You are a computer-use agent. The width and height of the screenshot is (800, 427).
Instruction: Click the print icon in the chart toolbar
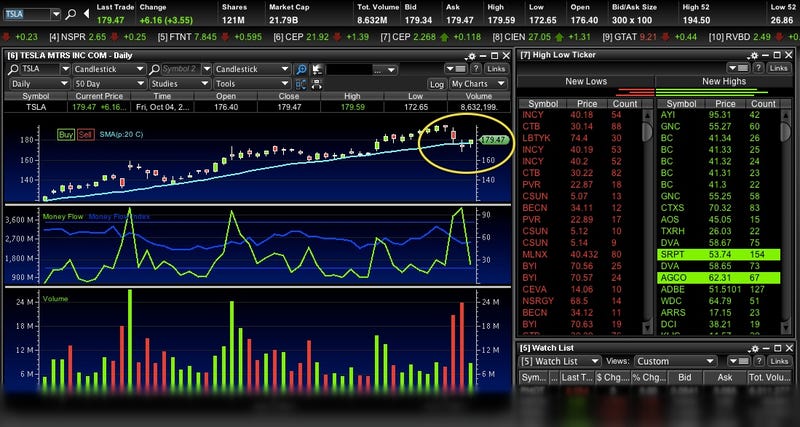[317, 84]
